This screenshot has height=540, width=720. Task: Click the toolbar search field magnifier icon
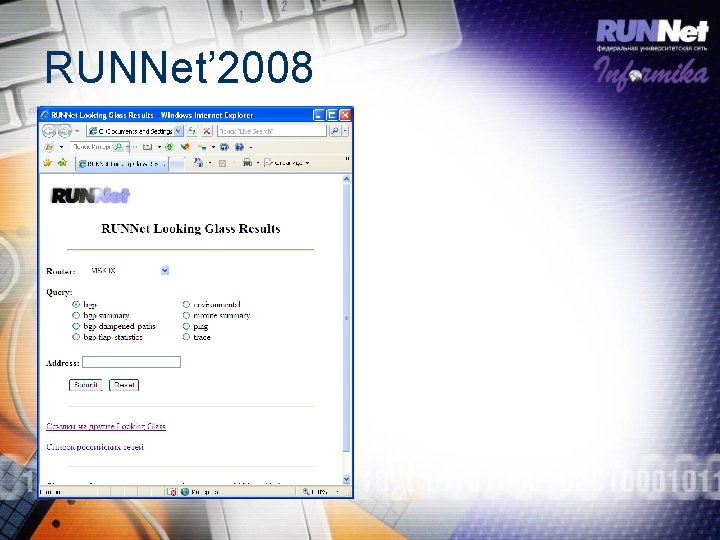tap(118, 147)
